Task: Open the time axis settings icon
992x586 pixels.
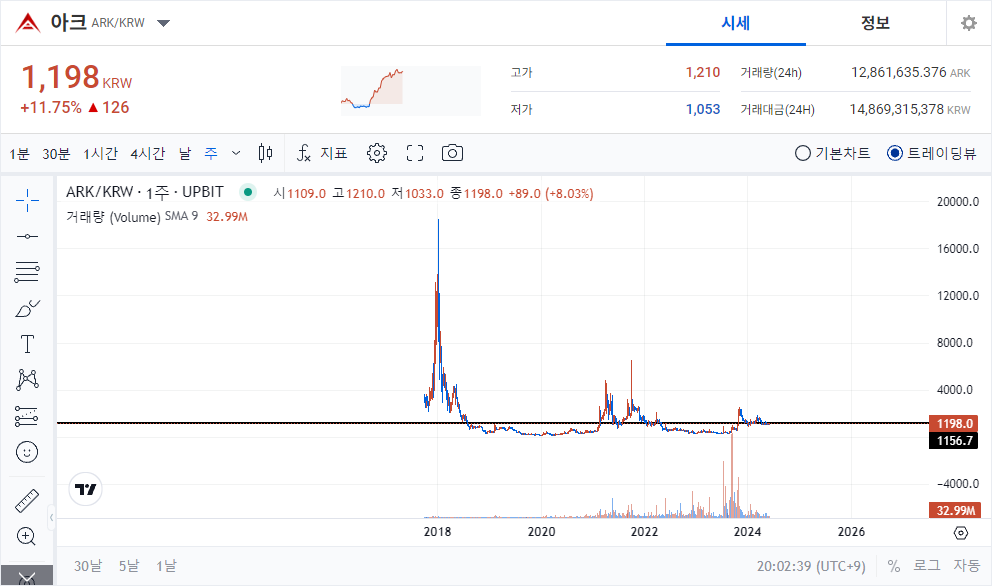Action: click(960, 533)
